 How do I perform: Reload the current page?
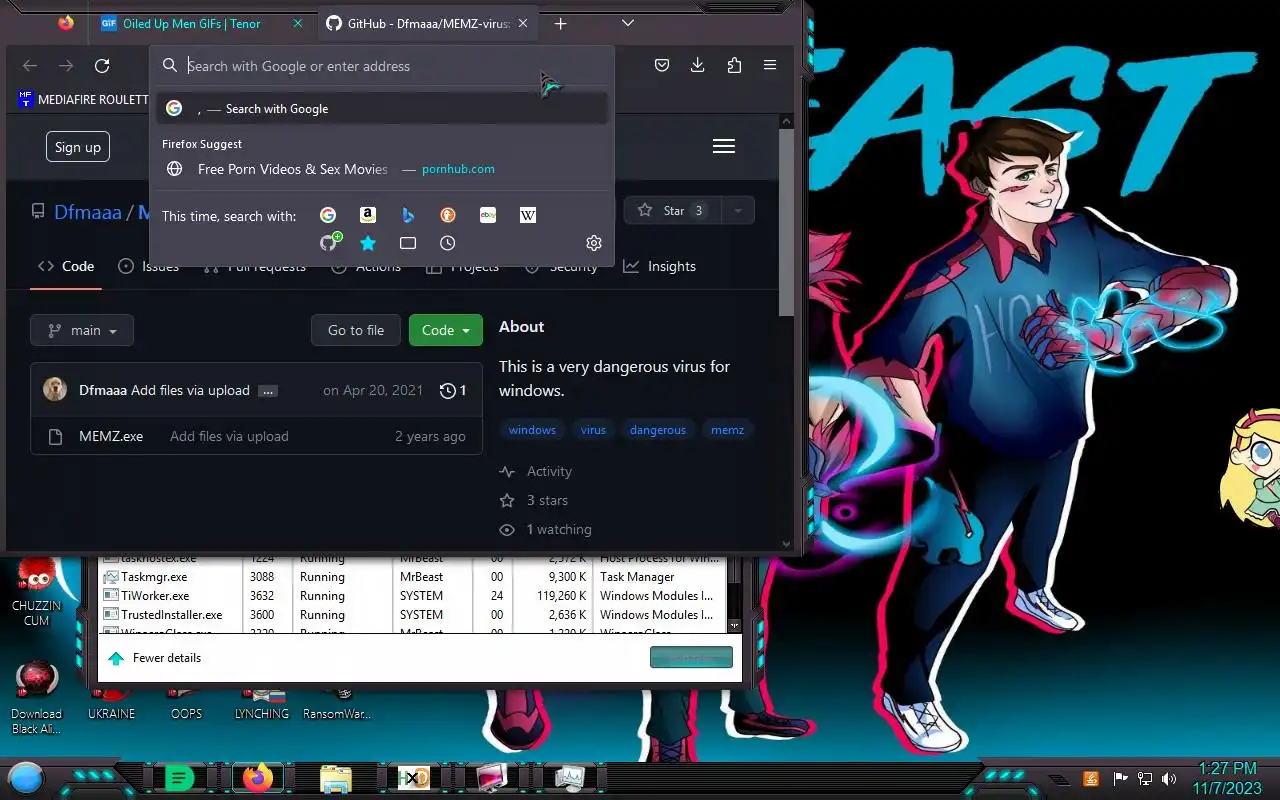(102, 66)
